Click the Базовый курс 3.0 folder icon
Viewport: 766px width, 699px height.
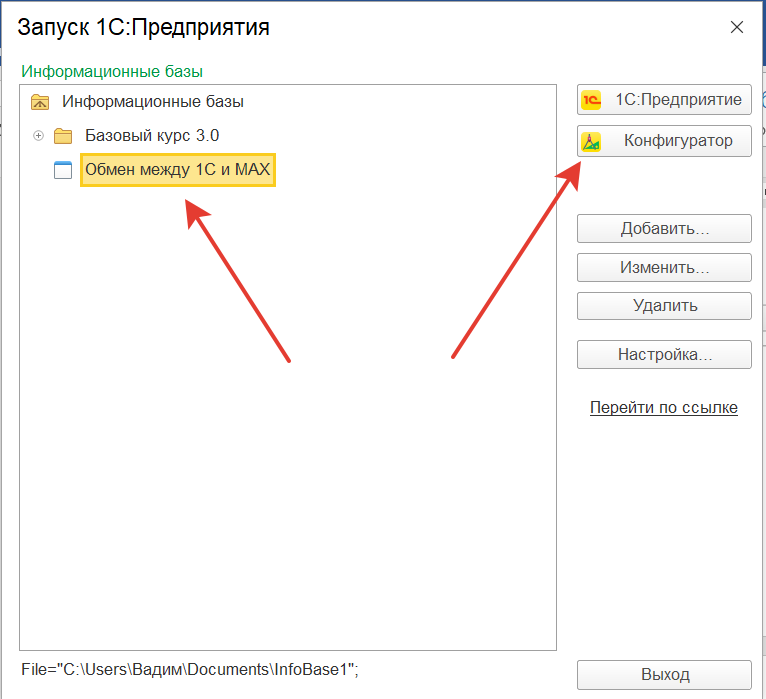[63, 136]
